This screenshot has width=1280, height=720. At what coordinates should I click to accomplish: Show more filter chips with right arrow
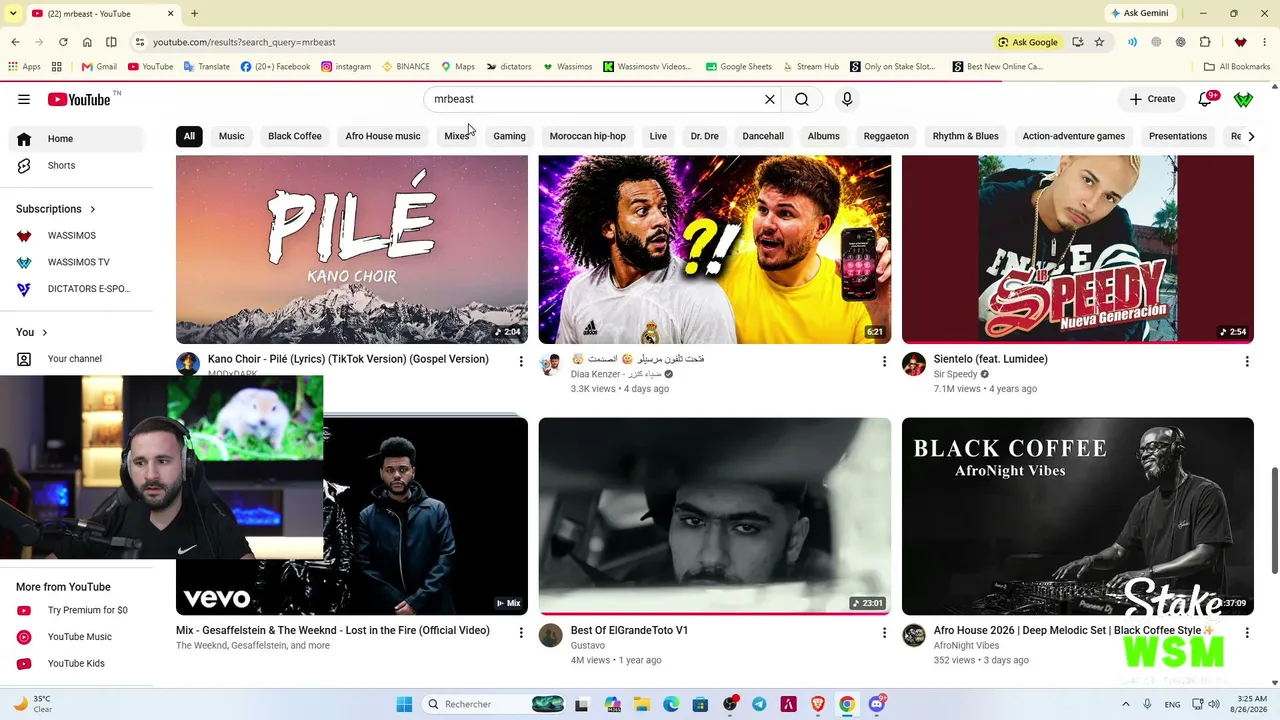(1250, 136)
